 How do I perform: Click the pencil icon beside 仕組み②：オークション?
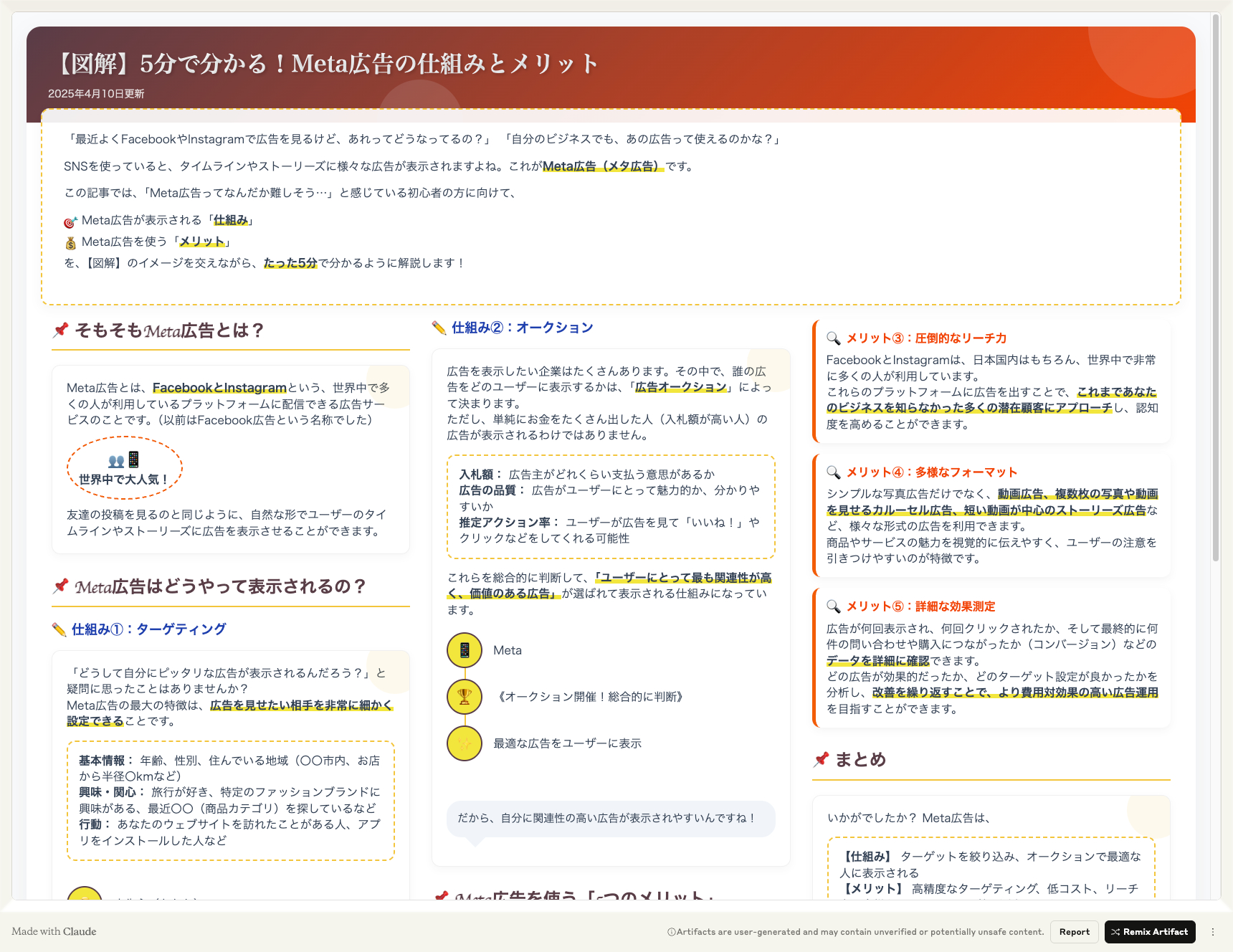click(439, 328)
